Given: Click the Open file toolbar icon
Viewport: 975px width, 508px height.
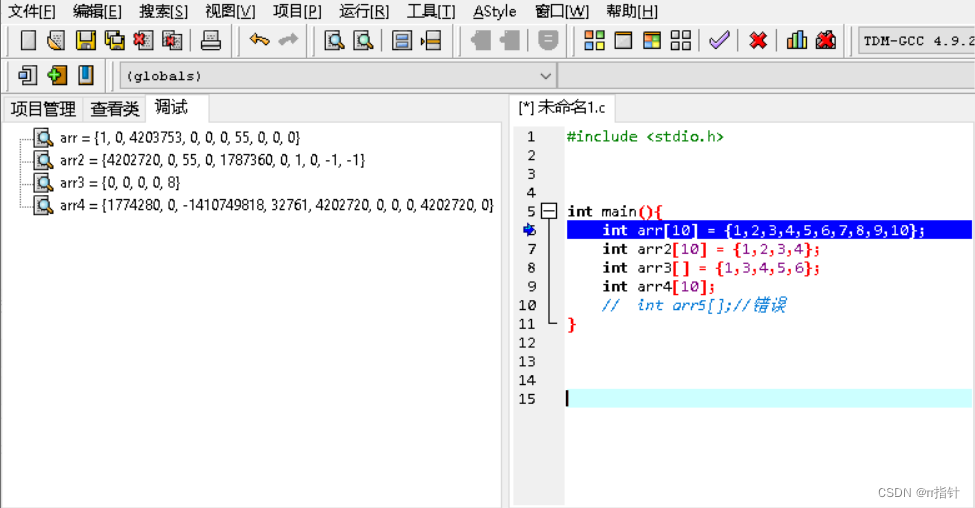Looking at the screenshot, I should point(56,40).
